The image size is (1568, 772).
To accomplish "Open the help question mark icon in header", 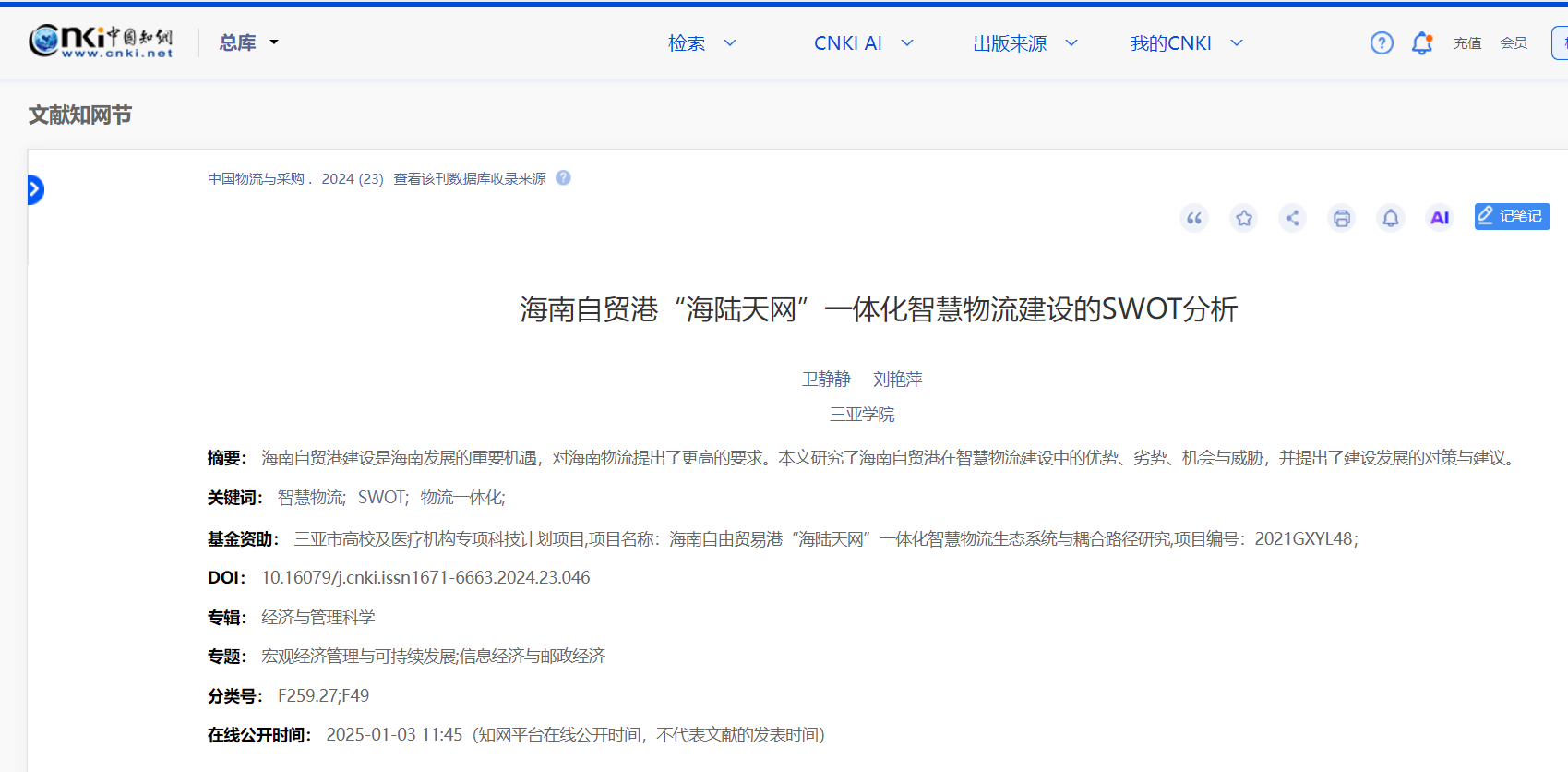I will click(x=1382, y=43).
